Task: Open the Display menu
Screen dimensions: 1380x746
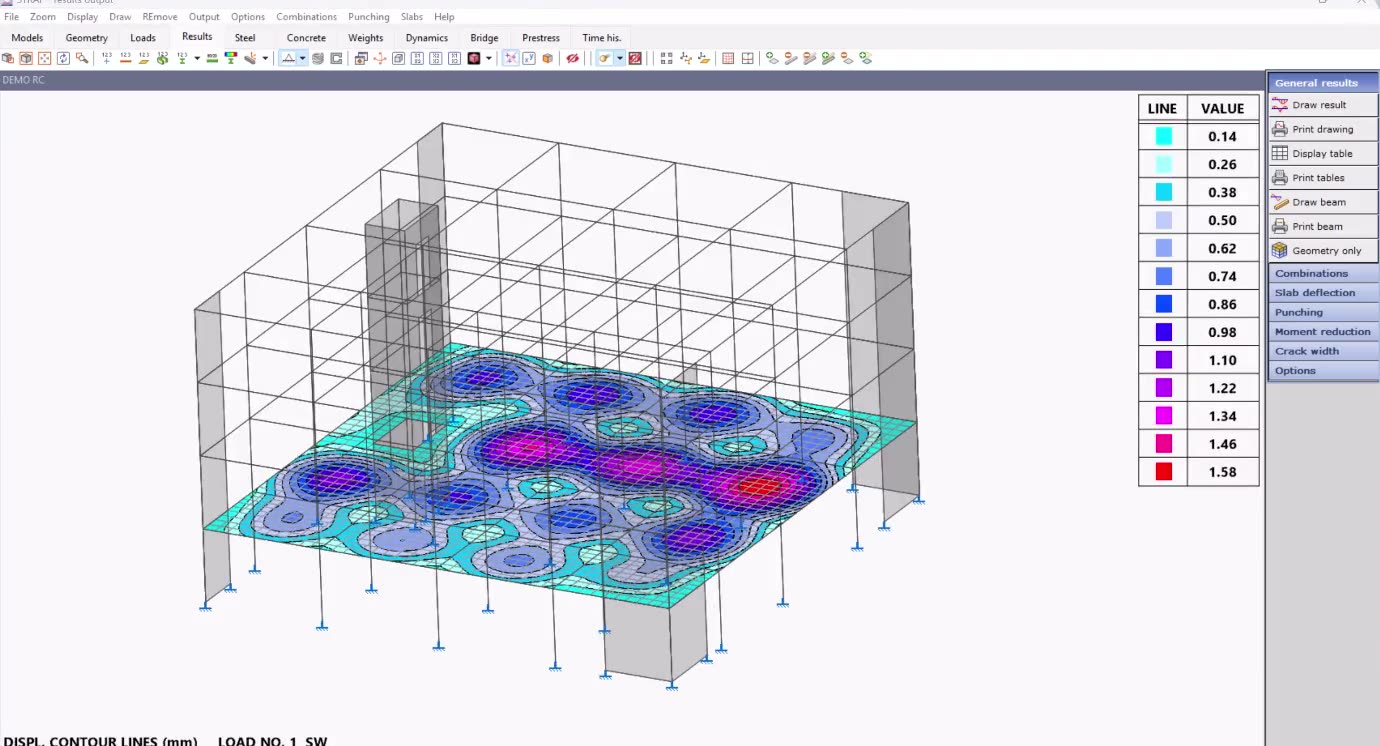Action: [x=82, y=17]
